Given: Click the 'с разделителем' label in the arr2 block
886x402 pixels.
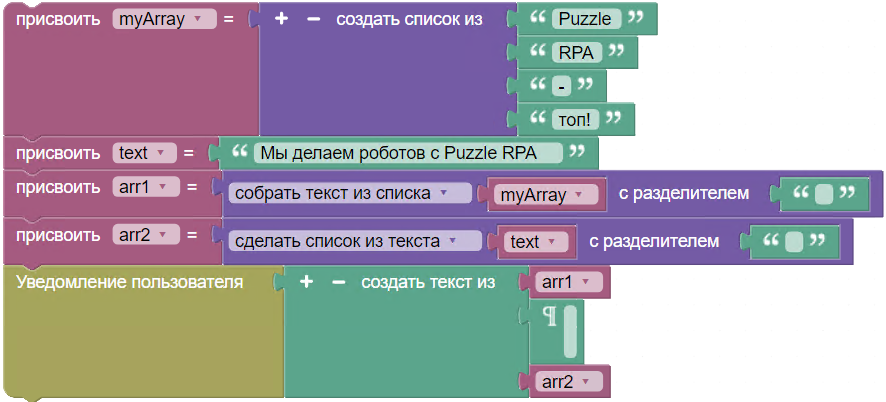Looking at the screenshot, I should [x=654, y=241].
